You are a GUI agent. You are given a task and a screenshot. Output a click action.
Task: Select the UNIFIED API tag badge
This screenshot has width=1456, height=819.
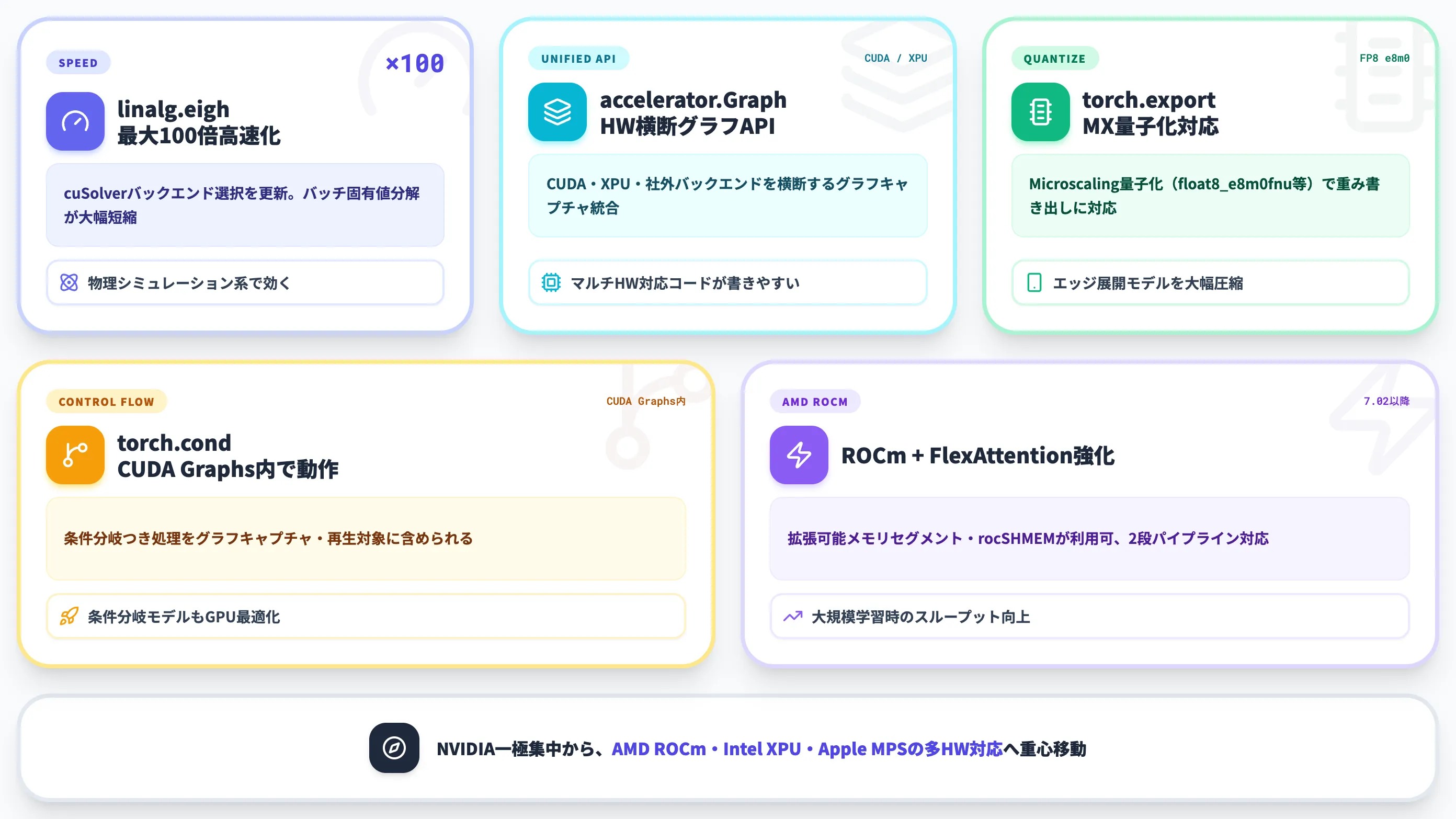pos(578,58)
